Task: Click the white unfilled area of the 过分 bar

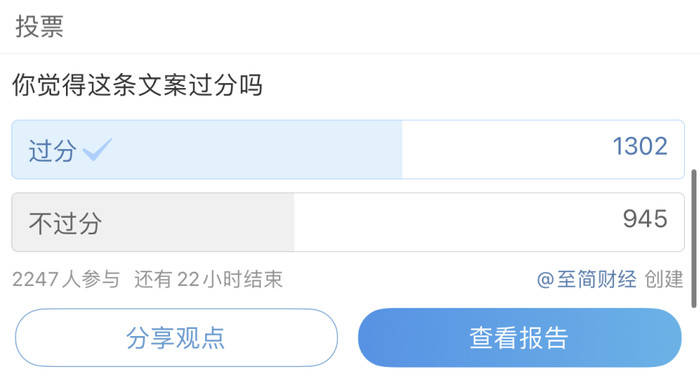Action: (543, 150)
